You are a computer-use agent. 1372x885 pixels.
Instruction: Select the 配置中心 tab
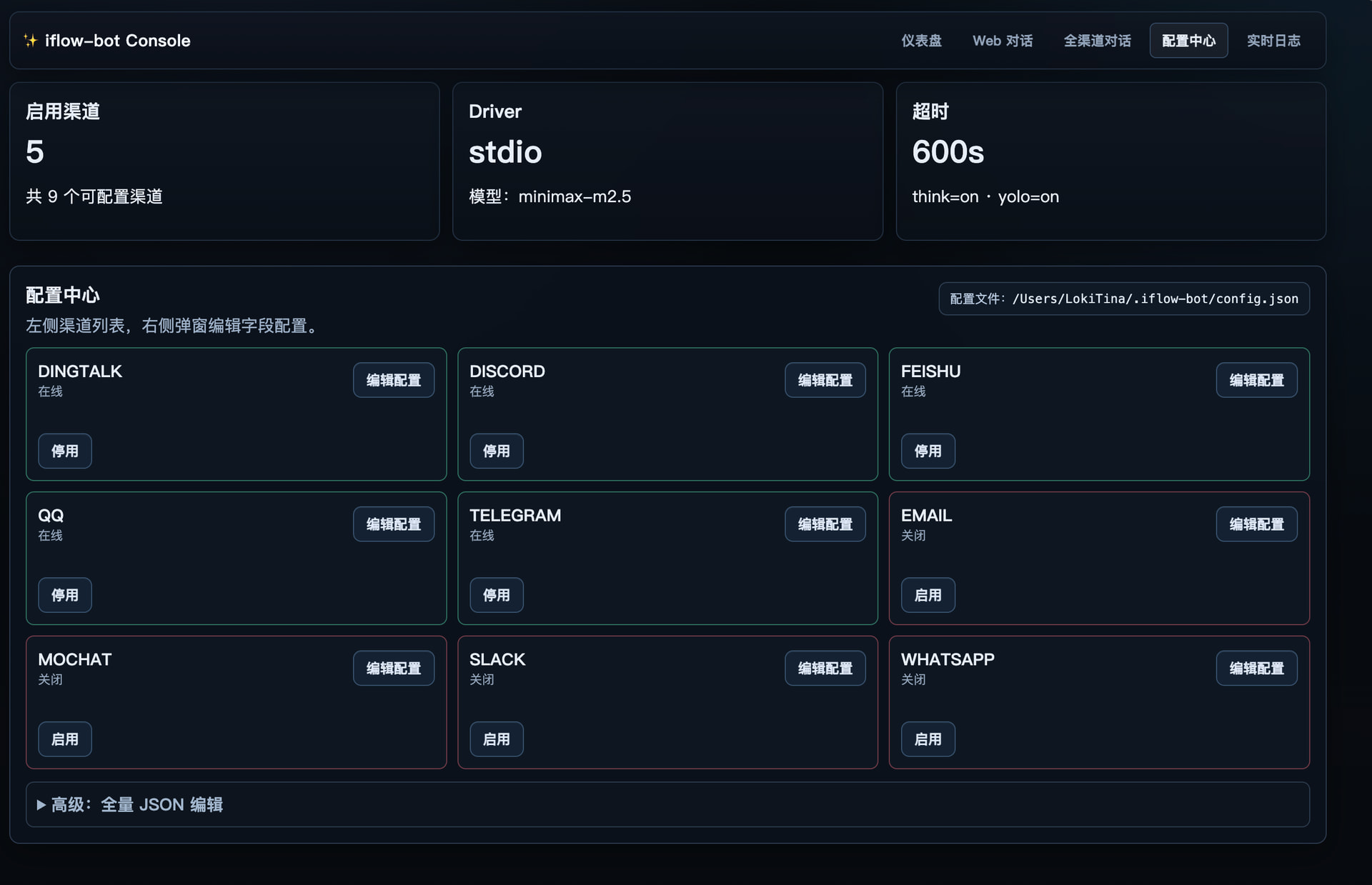(x=1188, y=41)
